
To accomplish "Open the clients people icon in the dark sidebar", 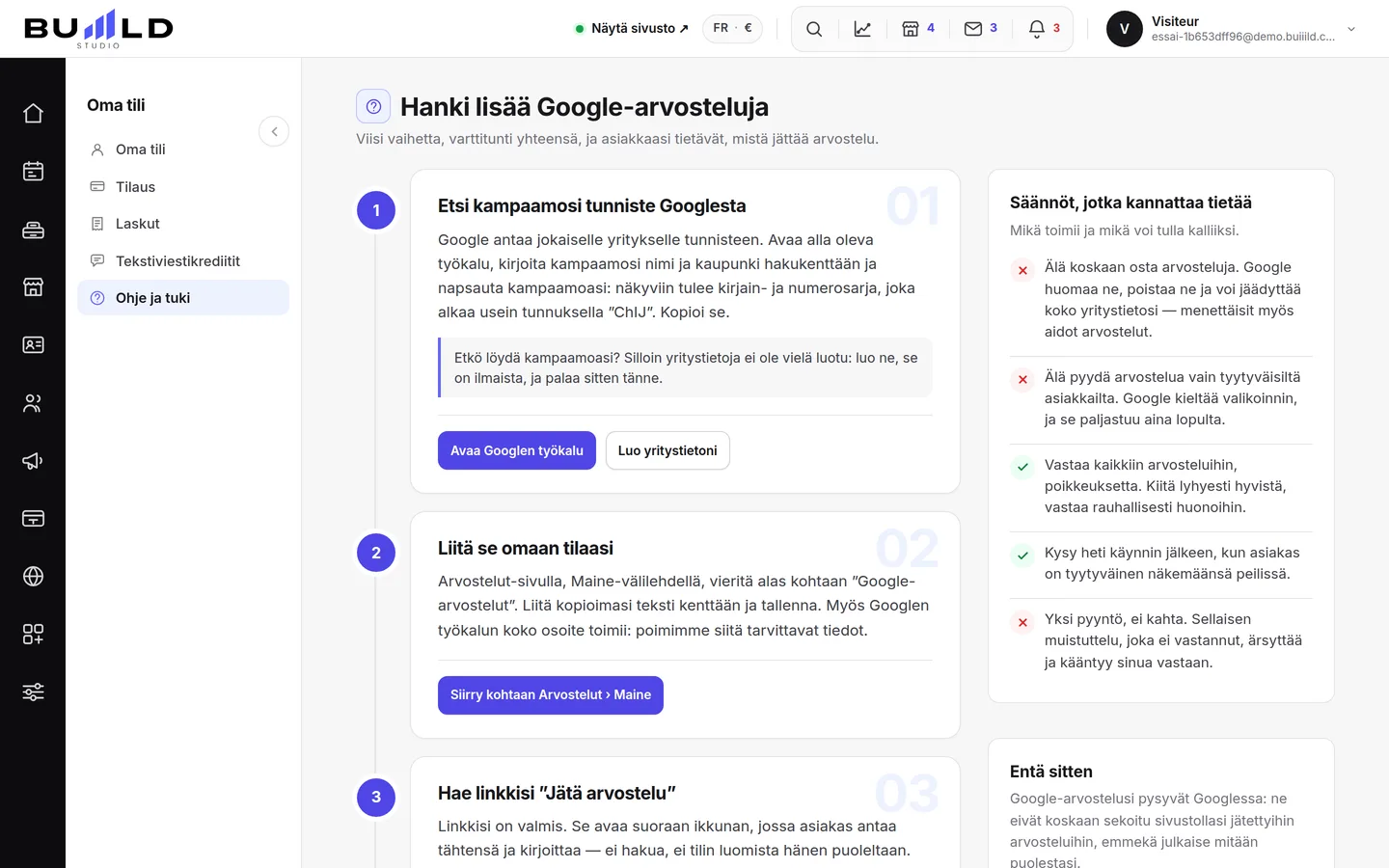I will tap(33, 403).
